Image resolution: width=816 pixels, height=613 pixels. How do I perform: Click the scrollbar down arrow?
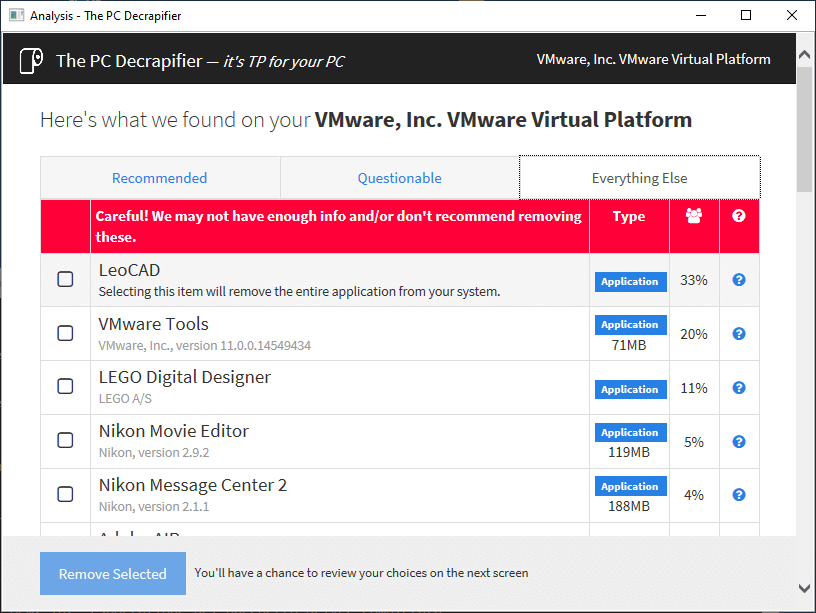[x=804, y=589]
